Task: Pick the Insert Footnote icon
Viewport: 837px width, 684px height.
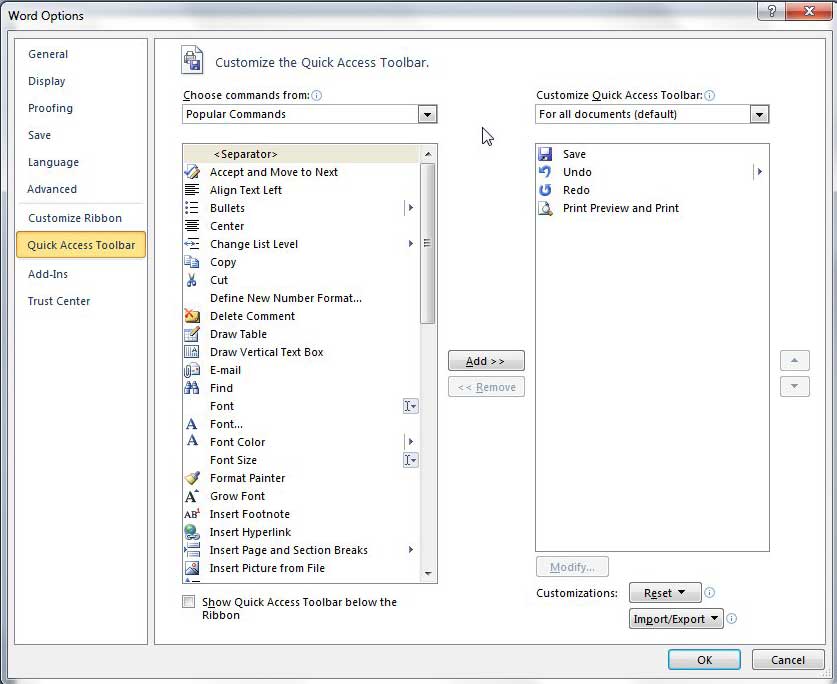Action: click(192, 514)
